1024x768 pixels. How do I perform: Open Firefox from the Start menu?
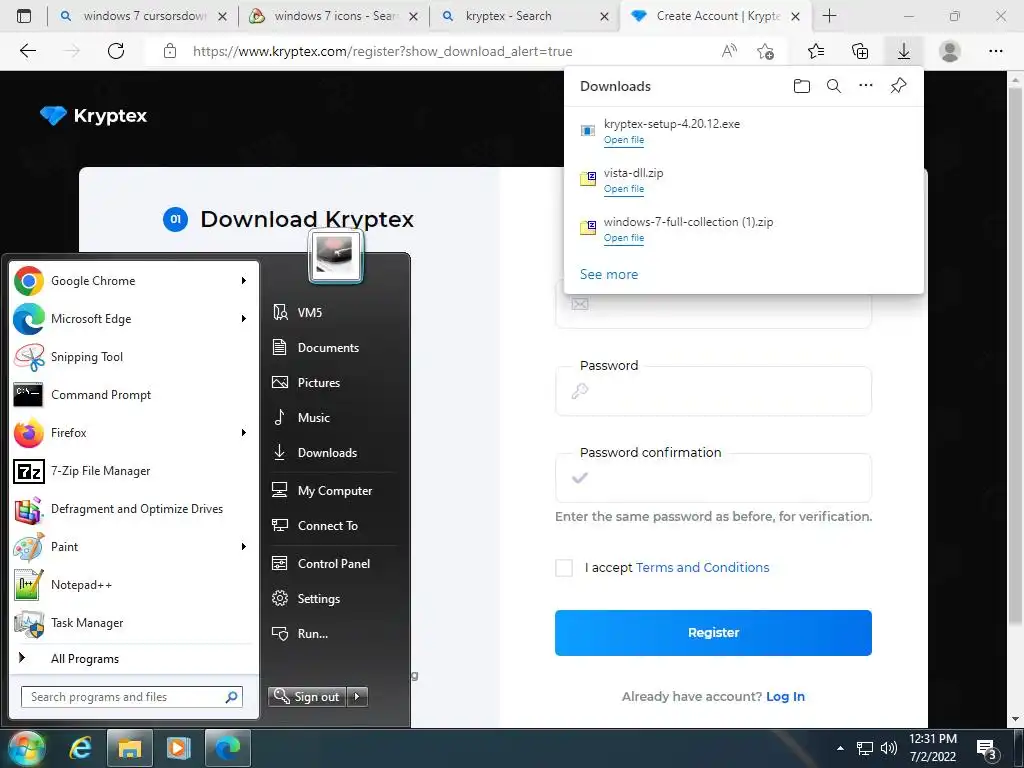pos(134,432)
